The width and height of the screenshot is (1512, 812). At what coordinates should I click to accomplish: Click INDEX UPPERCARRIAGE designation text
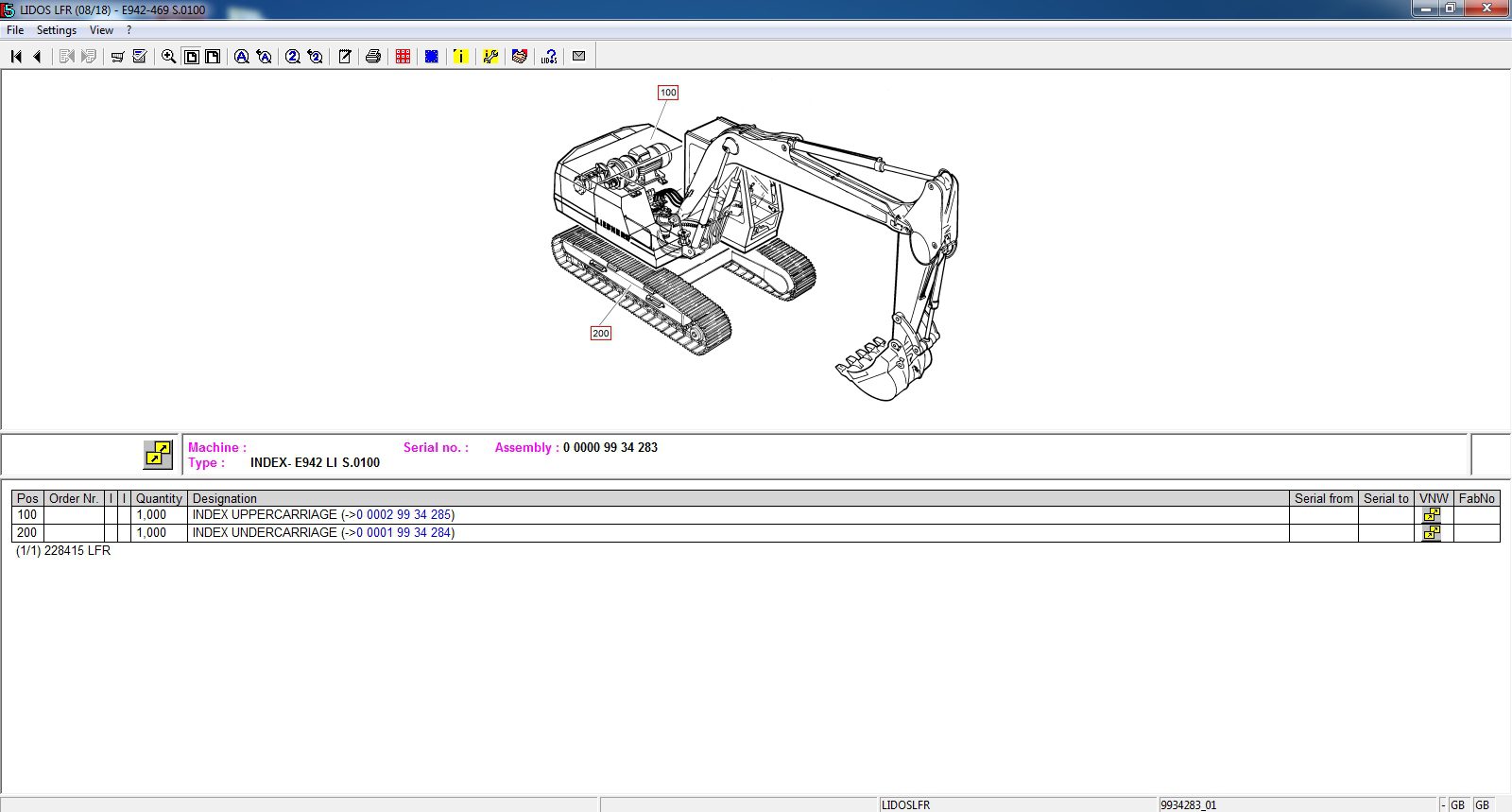coord(265,515)
